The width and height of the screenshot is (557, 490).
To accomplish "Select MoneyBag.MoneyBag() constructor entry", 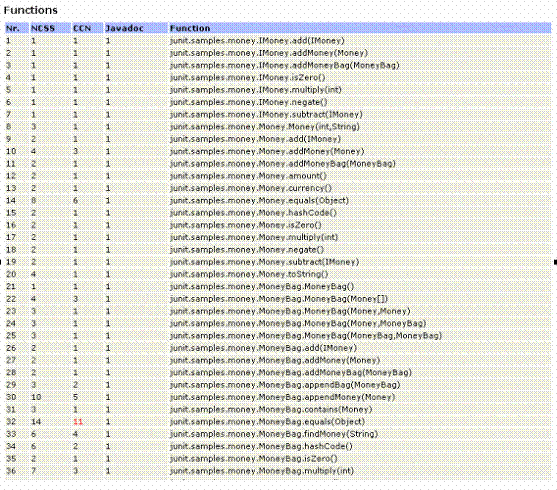I will (x=262, y=286).
